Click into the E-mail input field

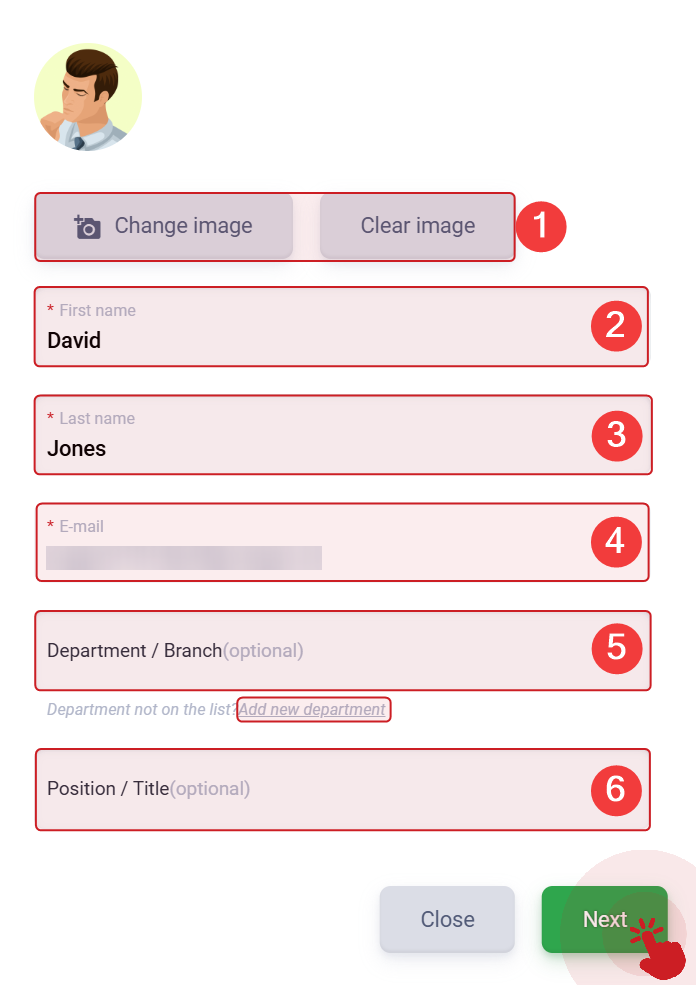(x=342, y=542)
